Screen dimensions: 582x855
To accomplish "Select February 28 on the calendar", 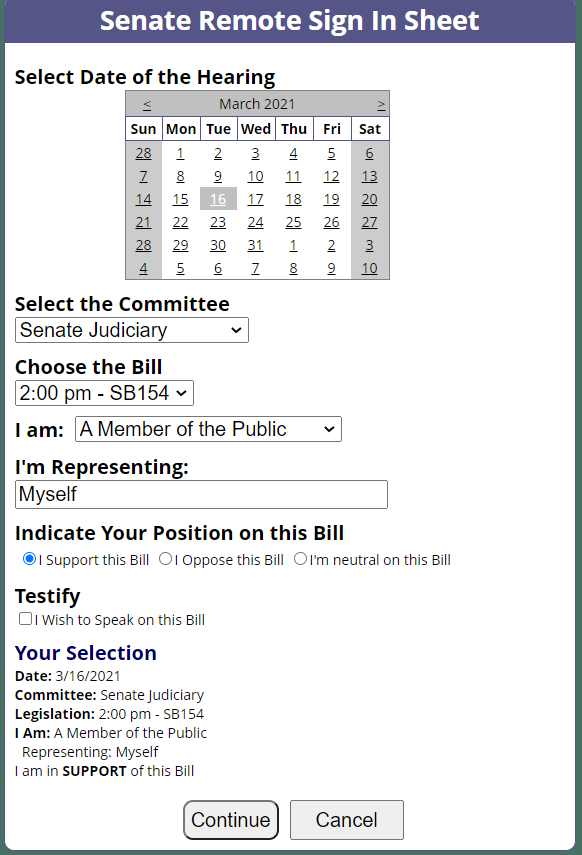I will click(143, 152).
